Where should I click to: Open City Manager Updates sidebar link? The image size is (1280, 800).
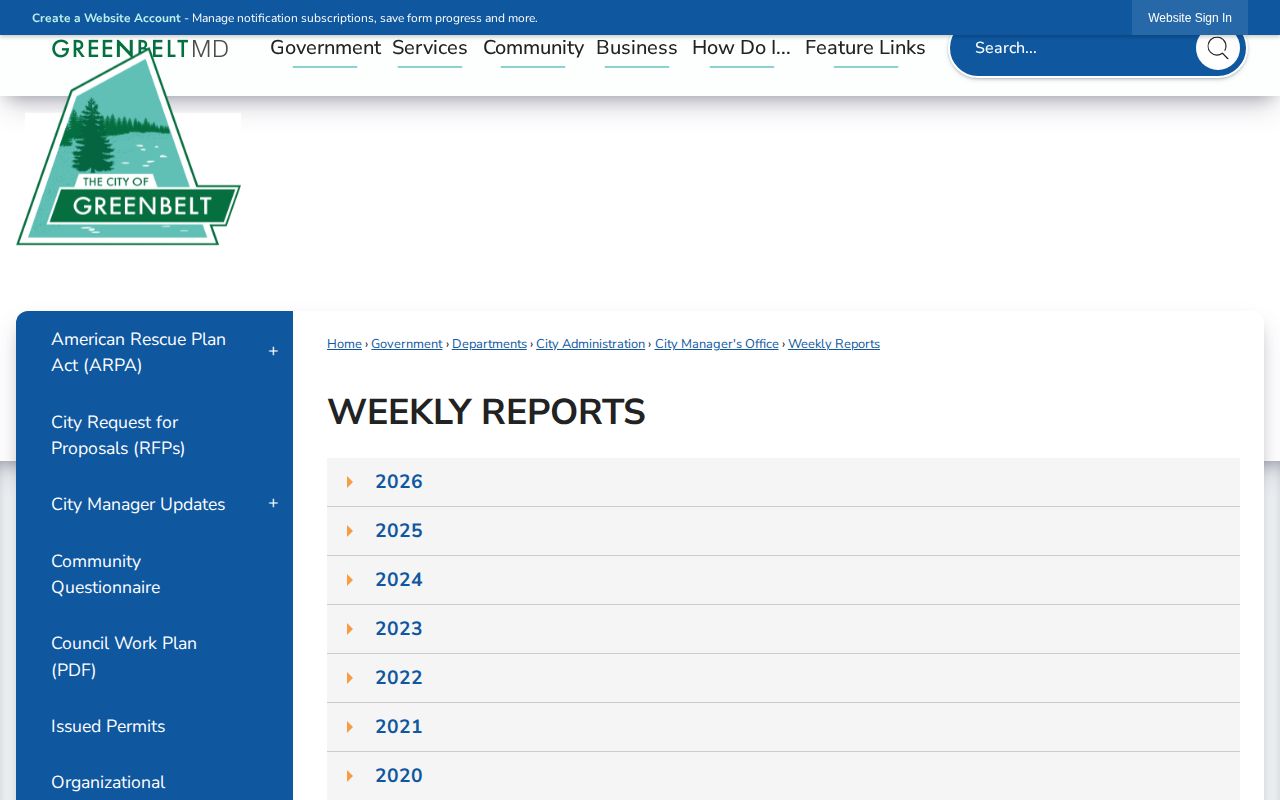[x=138, y=504]
